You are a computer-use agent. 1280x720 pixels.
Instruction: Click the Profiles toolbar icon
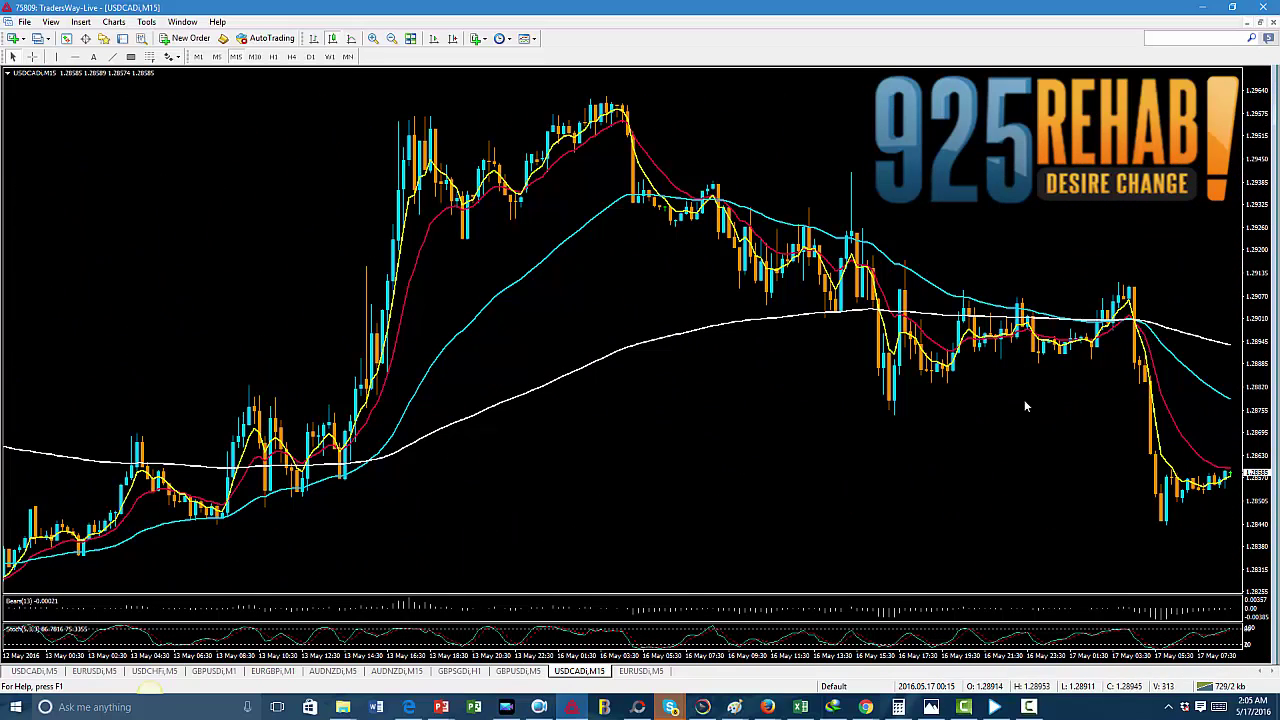pos(36,39)
